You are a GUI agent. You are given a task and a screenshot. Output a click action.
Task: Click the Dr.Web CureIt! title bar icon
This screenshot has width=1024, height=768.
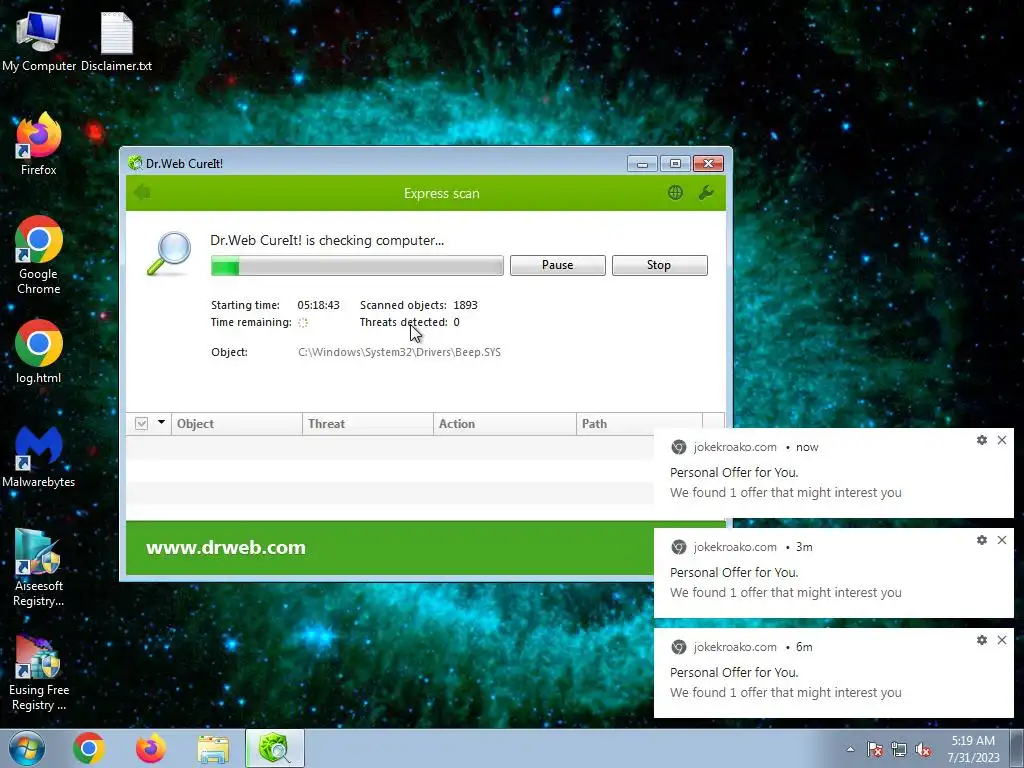pyautogui.click(x=135, y=163)
